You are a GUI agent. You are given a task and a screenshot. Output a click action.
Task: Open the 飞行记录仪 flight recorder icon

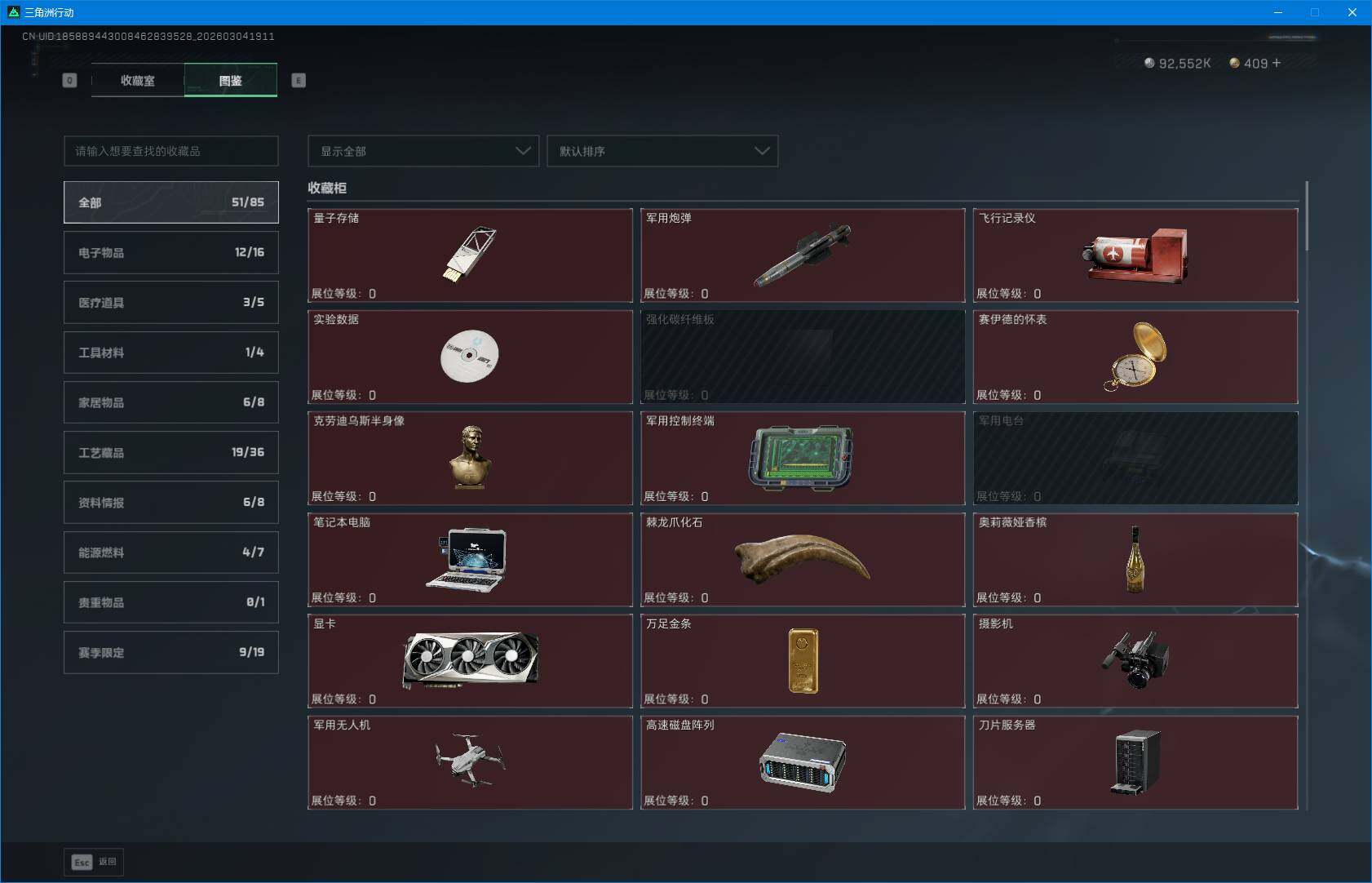[x=1135, y=255]
